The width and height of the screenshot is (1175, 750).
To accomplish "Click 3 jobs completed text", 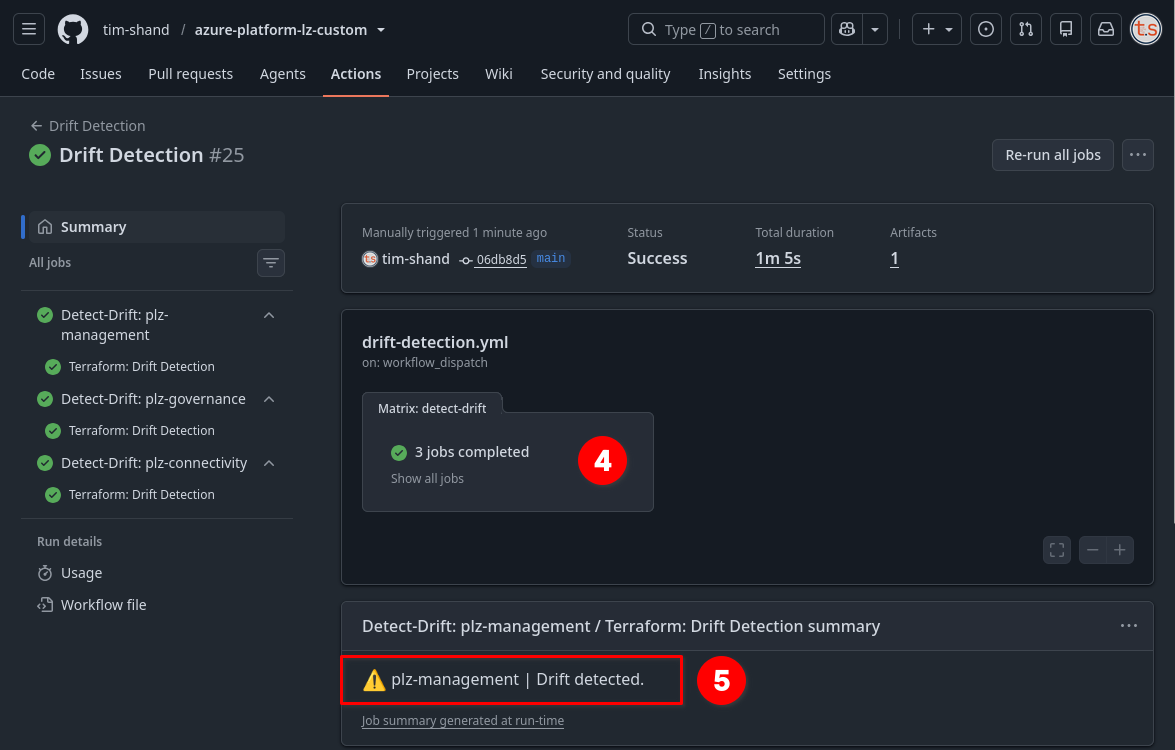I will (x=472, y=452).
